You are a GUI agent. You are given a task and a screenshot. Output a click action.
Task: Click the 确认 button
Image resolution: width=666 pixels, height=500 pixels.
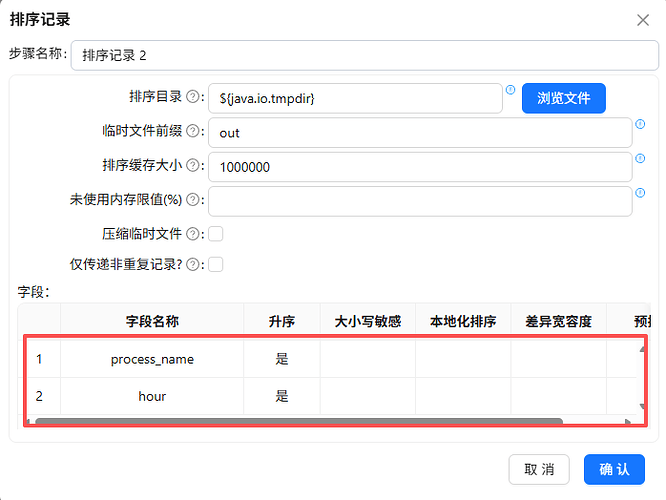pos(614,469)
